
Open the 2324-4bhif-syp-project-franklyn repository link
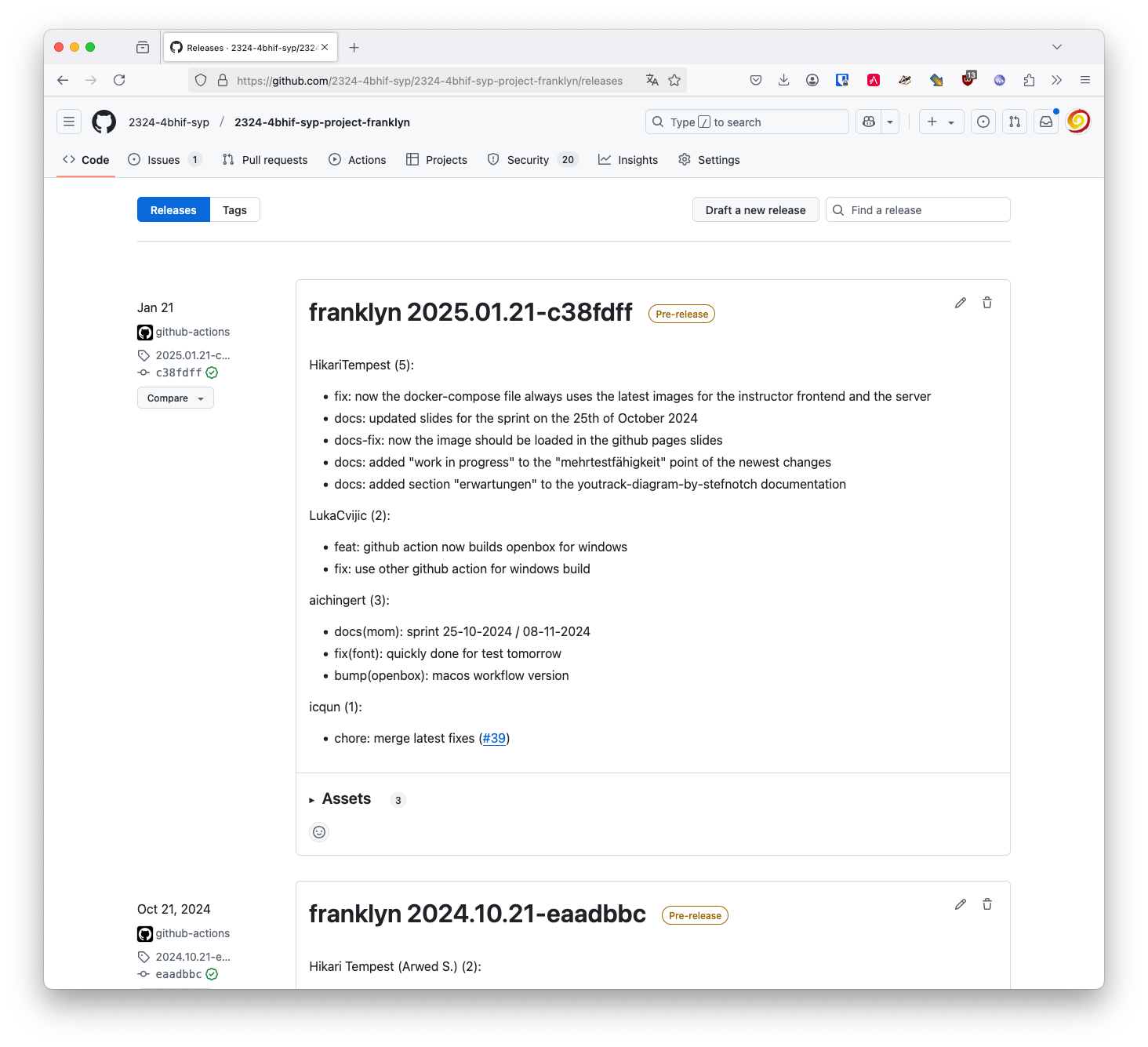click(x=322, y=122)
